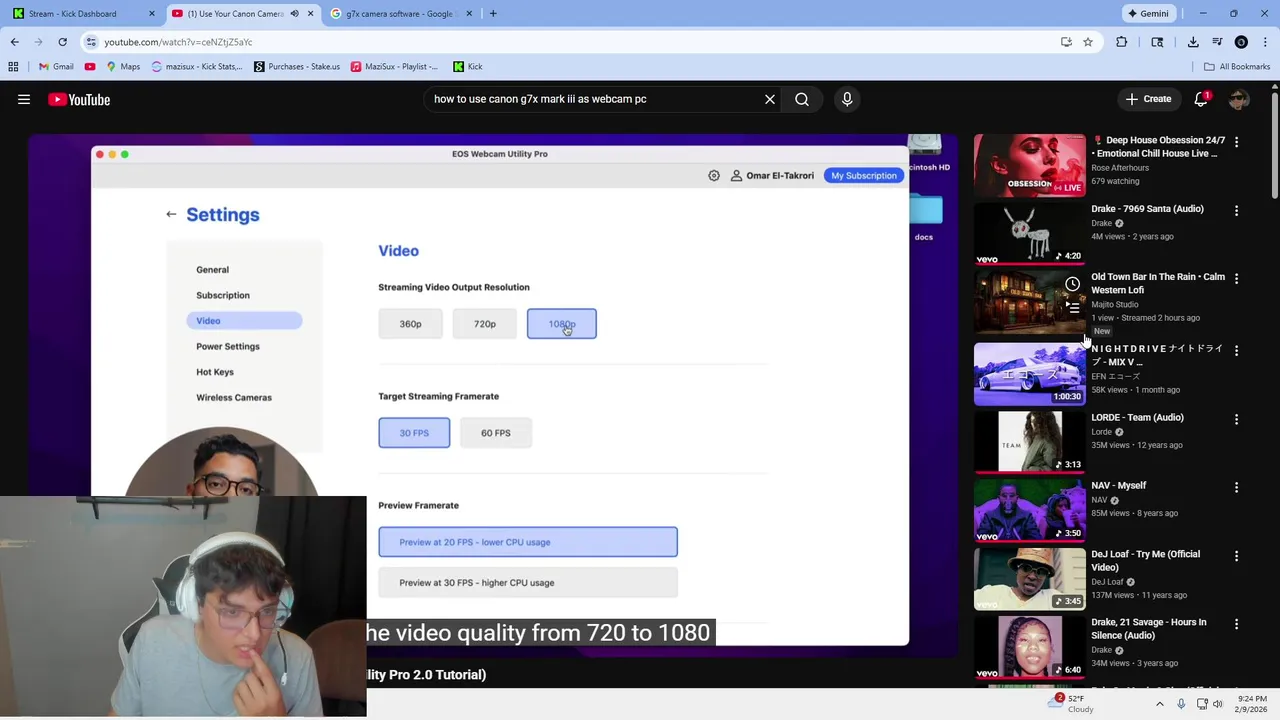Image resolution: width=1280 pixels, height=720 pixels.
Task: Add Old Town Bar video to Watch Later
Action: (1072, 285)
